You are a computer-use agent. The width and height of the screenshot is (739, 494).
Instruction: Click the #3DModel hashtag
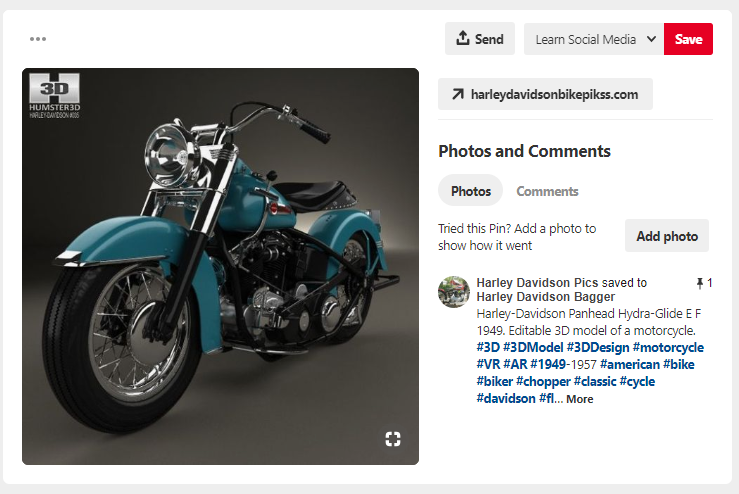click(533, 347)
